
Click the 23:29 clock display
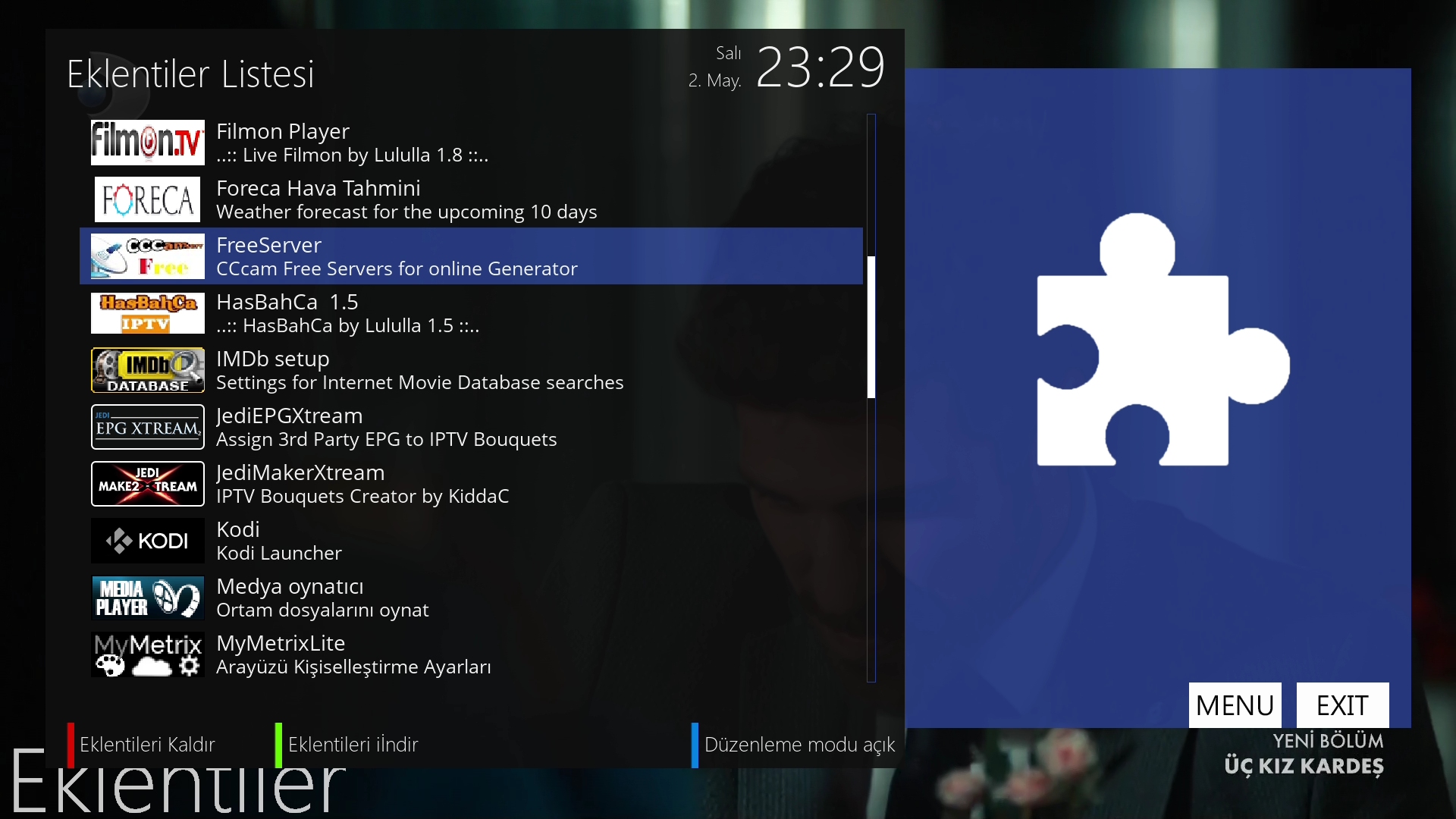[x=821, y=67]
